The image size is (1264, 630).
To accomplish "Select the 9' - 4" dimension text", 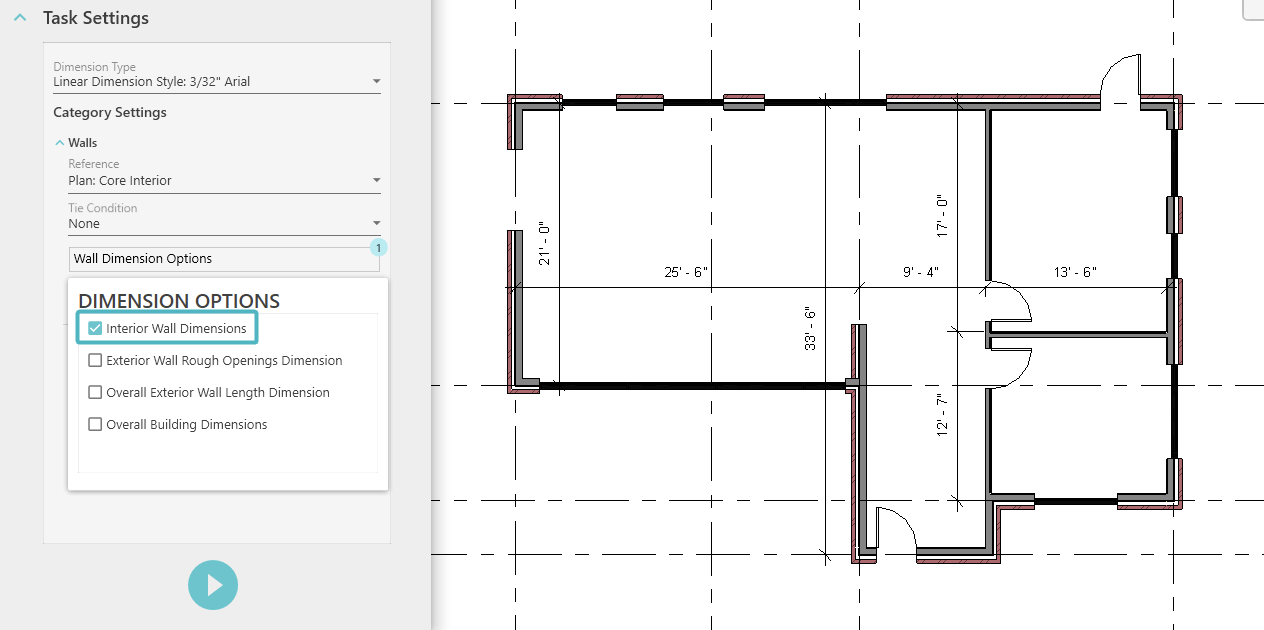I will click(x=920, y=272).
